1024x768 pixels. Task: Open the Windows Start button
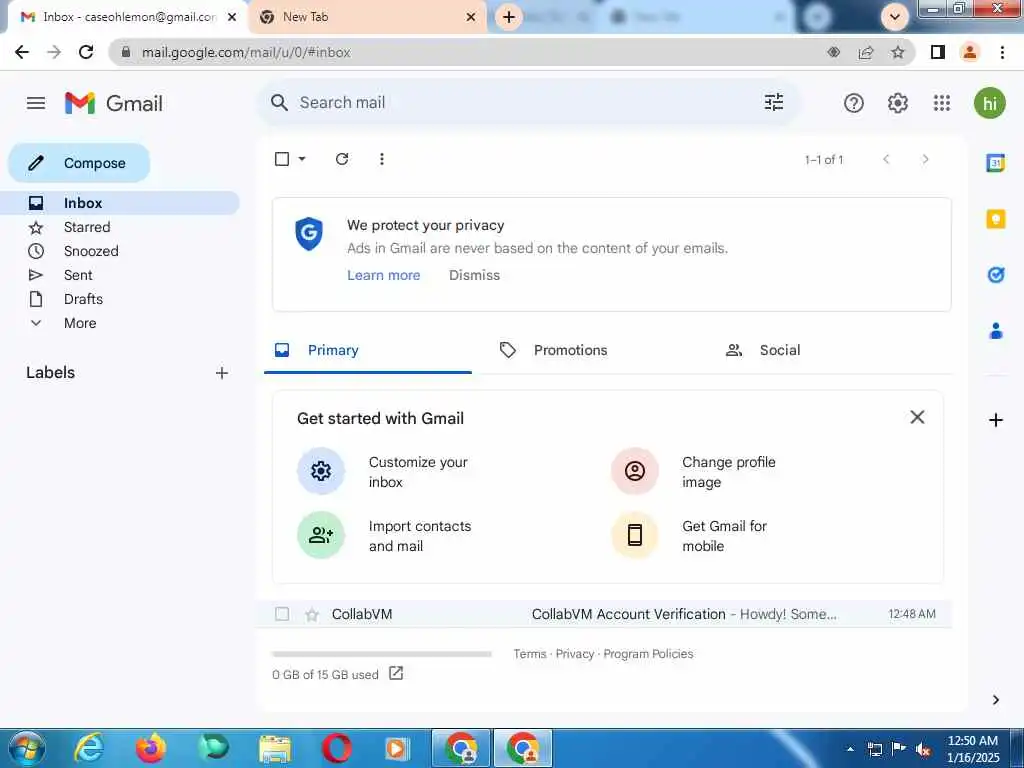pos(25,748)
